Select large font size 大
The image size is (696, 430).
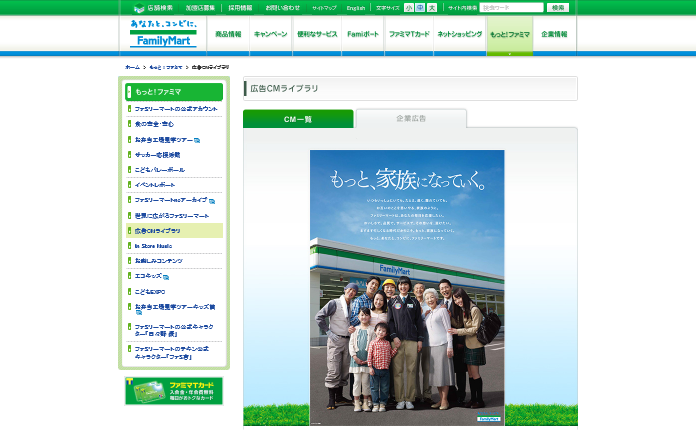[432, 8]
